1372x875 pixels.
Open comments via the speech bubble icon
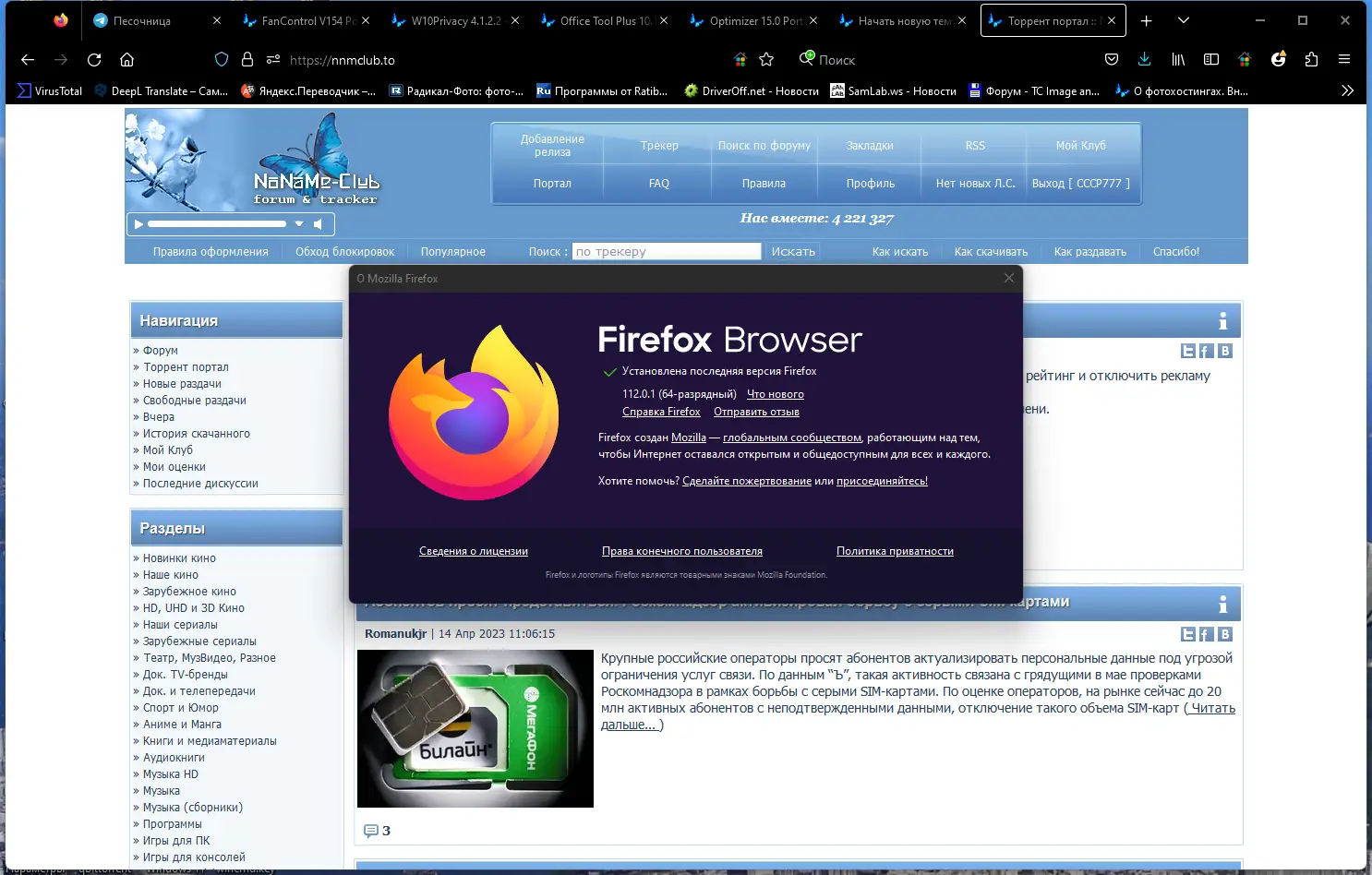[x=371, y=831]
